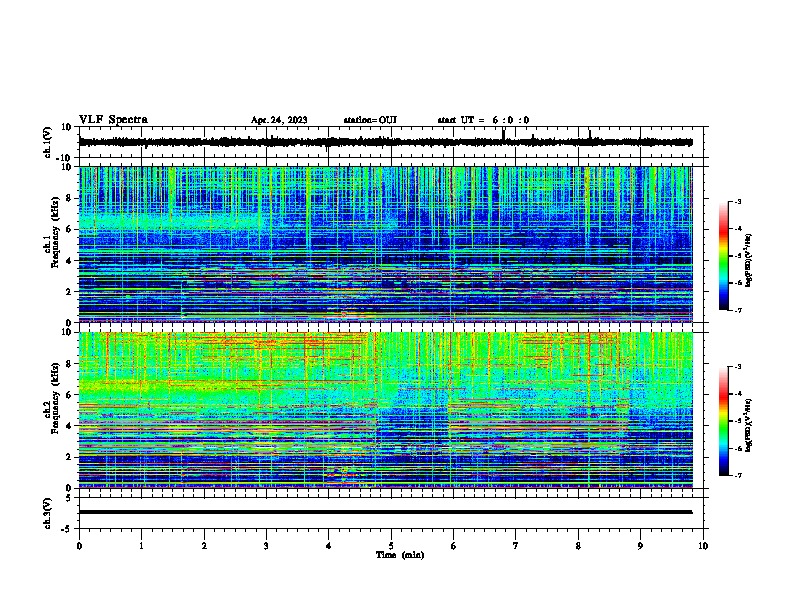Click time axis tick label '1'

click(x=141, y=545)
